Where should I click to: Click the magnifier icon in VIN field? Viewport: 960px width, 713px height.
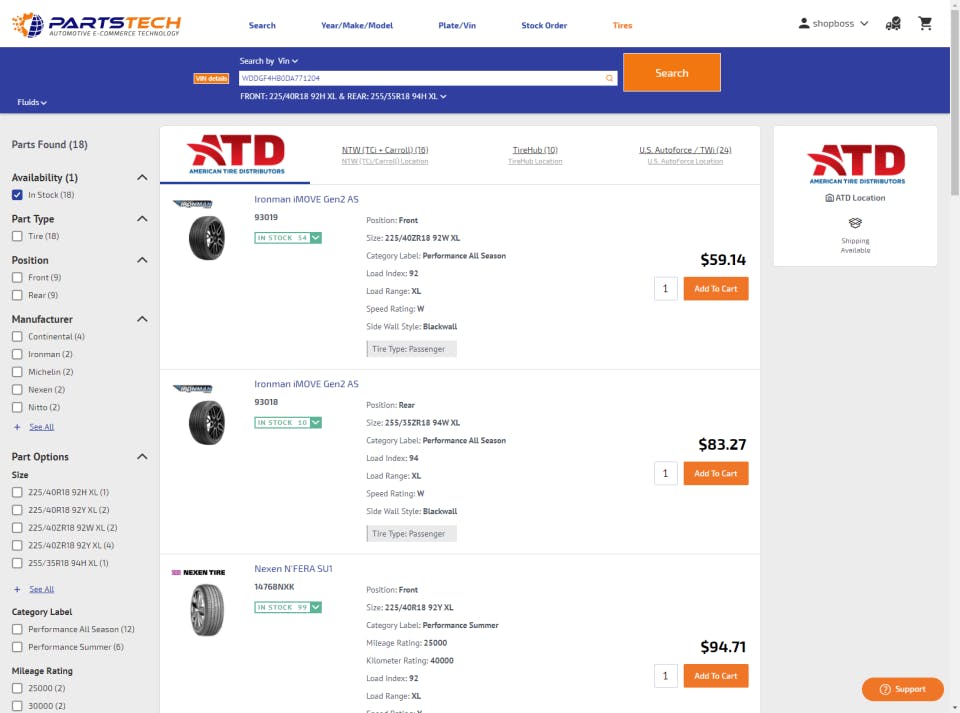click(x=609, y=78)
